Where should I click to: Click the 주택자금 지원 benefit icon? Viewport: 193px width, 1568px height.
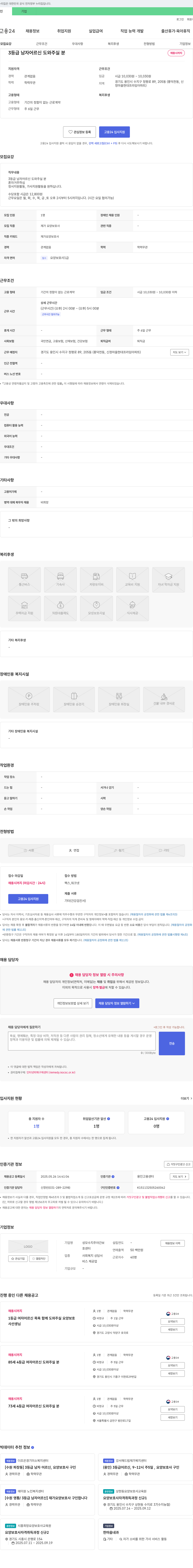click(x=24, y=608)
